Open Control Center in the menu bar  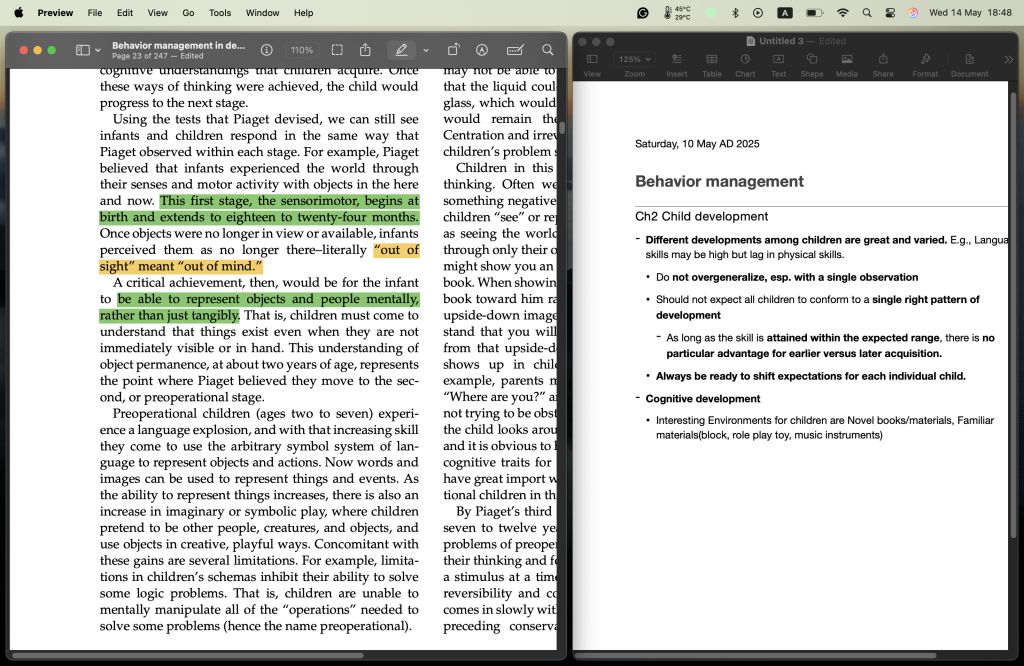pyautogui.click(x=888, y=13)
